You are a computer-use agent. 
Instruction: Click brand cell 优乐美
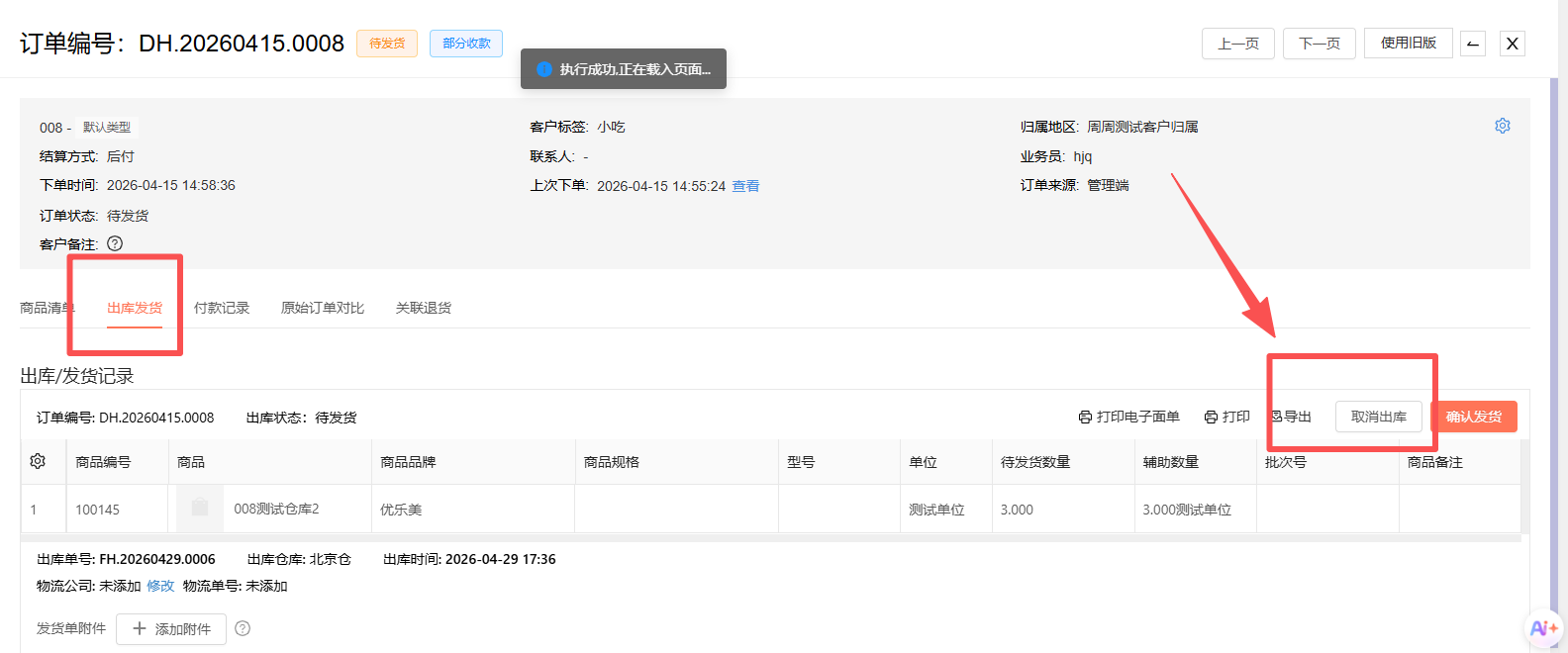(x=401, y=510)
